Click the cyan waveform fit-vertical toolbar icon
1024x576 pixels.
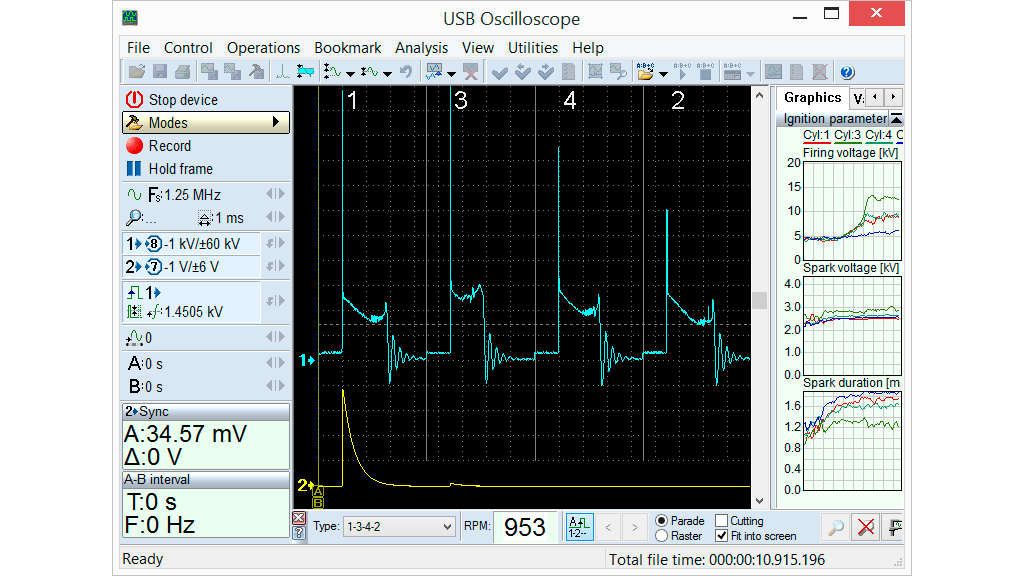click(x=304, y=72)
